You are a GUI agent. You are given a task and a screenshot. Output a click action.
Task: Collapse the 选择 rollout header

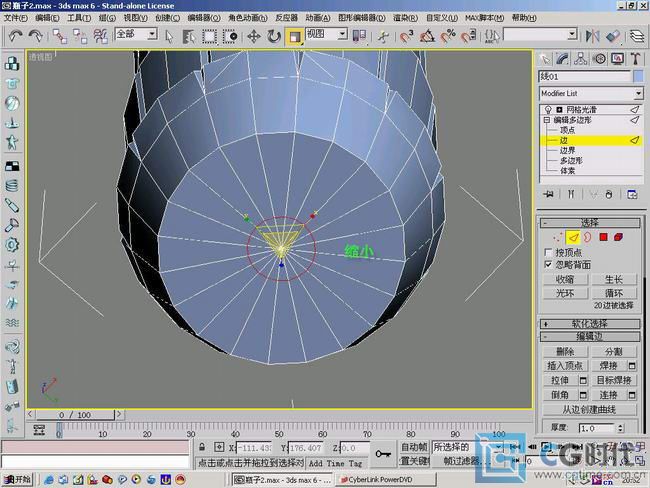(x=590, y=223)
